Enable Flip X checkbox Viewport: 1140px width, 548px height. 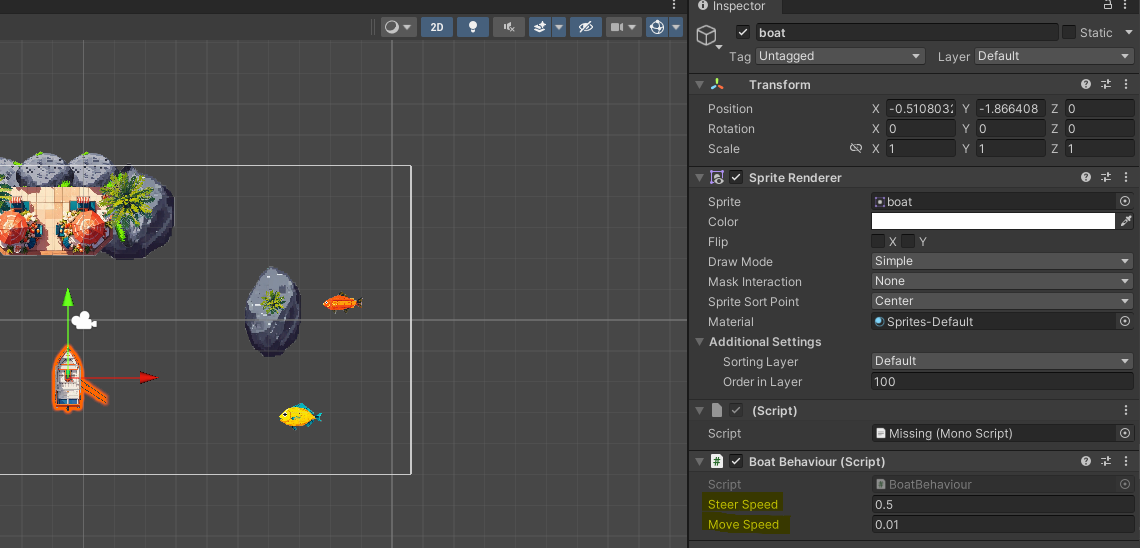coord(878,241)
